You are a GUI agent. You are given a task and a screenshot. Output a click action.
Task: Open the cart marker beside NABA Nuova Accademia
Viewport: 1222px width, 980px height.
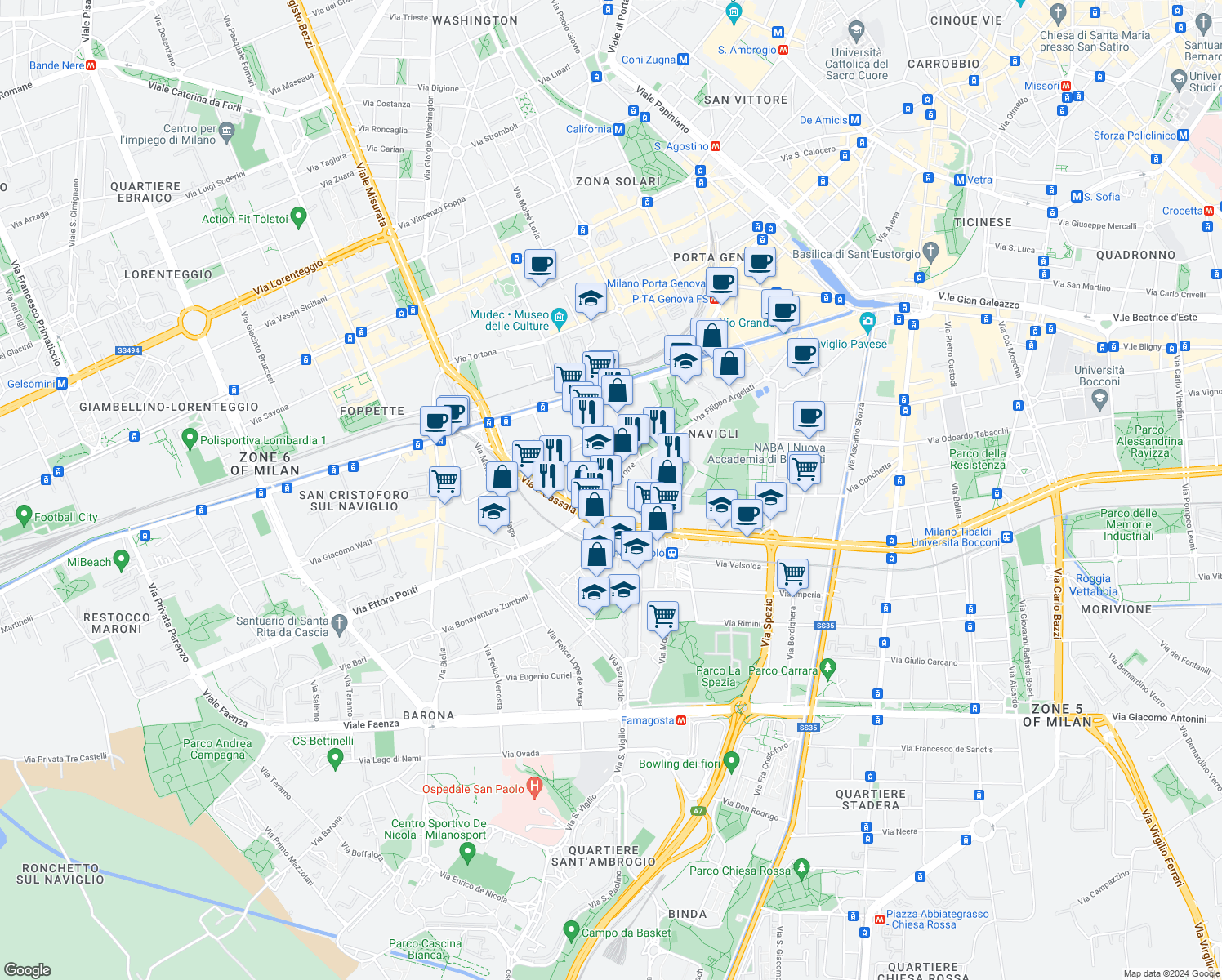click(805, 471)
